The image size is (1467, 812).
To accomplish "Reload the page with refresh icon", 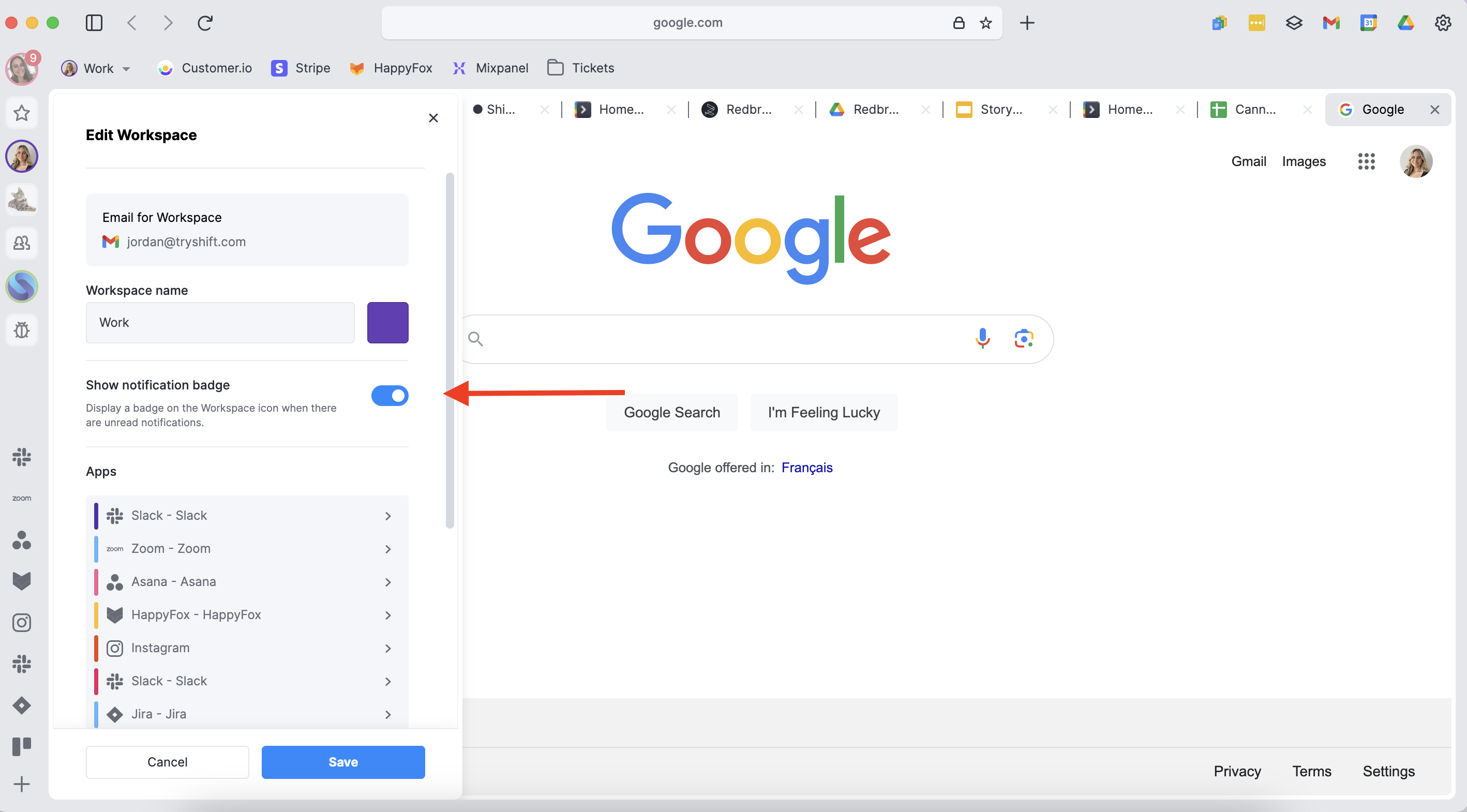I will pos(205,23).
